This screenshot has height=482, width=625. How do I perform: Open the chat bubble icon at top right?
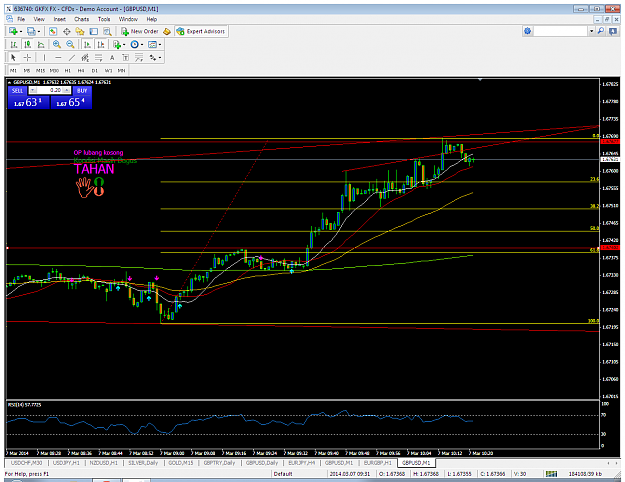point(613,31)
